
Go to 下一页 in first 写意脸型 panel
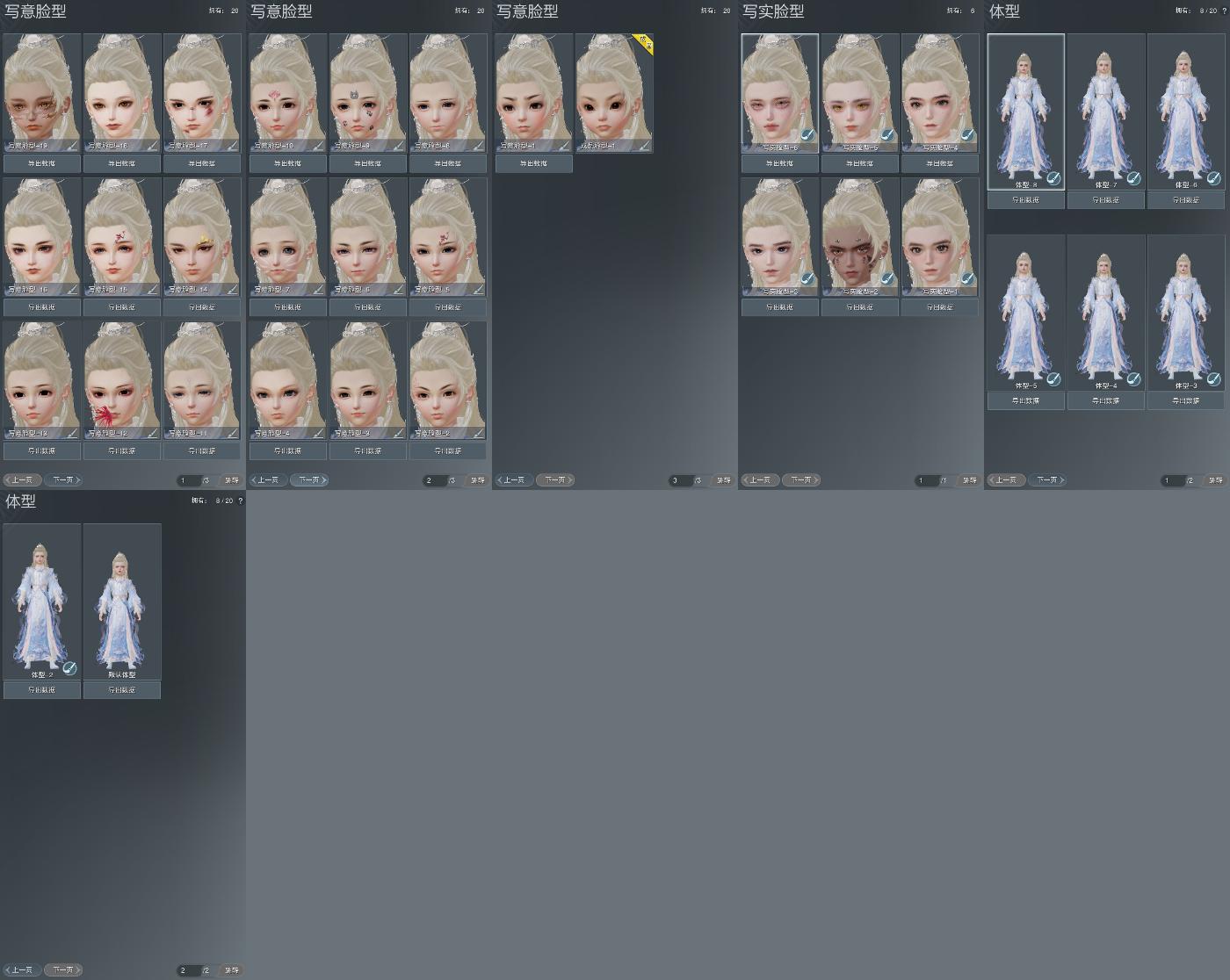tap(63, 480)
